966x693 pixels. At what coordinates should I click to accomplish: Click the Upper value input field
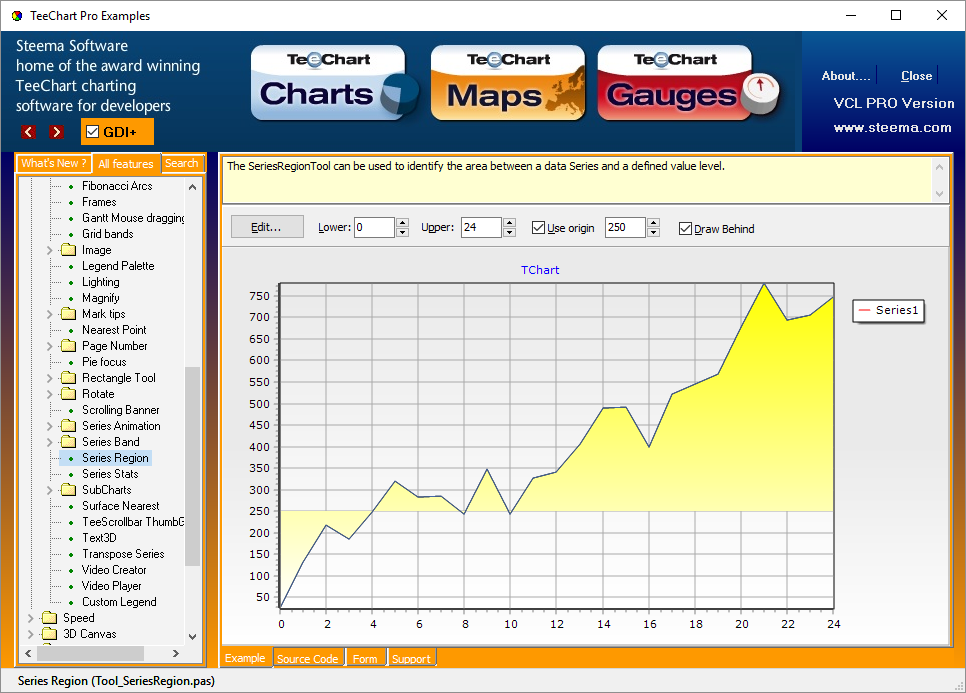coord(482,227)
